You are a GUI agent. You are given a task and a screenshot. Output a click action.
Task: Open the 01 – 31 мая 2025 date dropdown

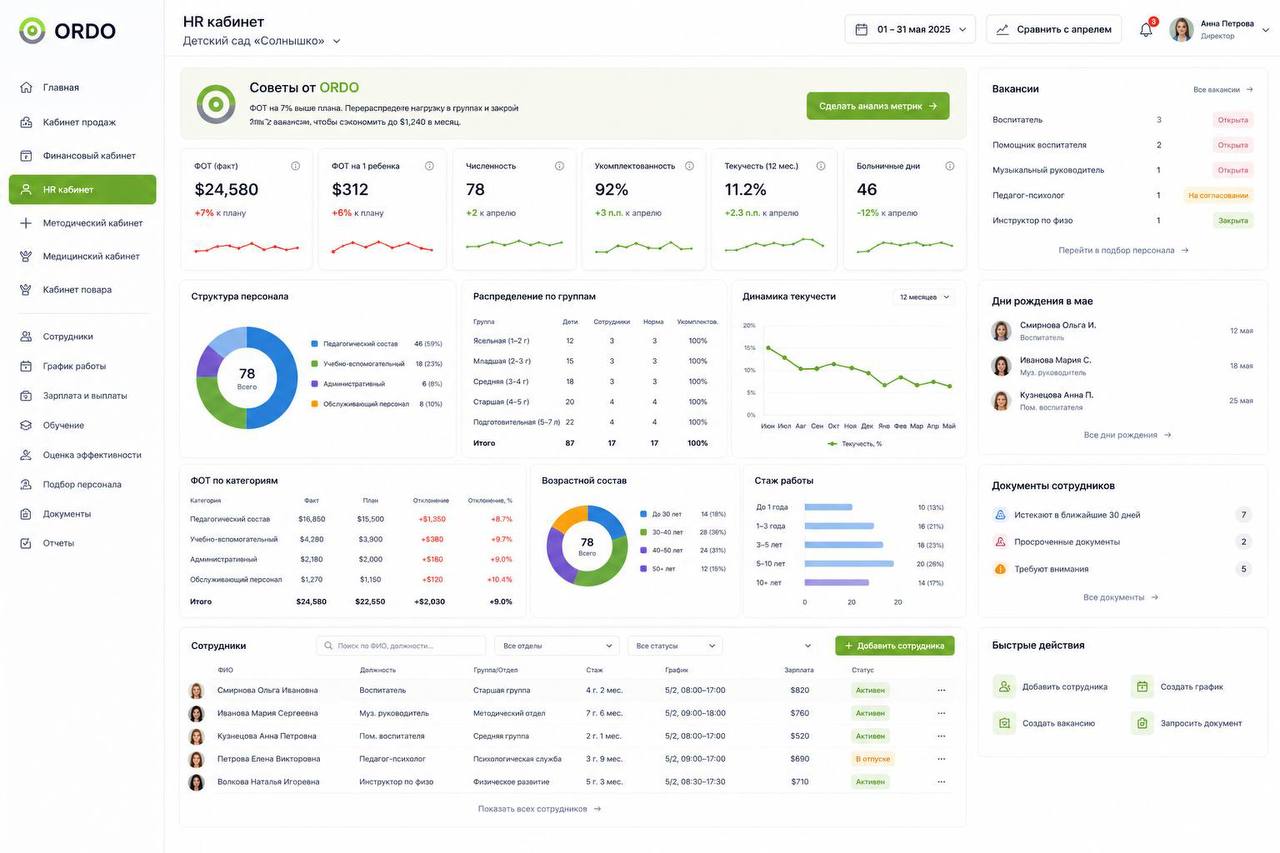pyautogui.click(x=910, y=29)
